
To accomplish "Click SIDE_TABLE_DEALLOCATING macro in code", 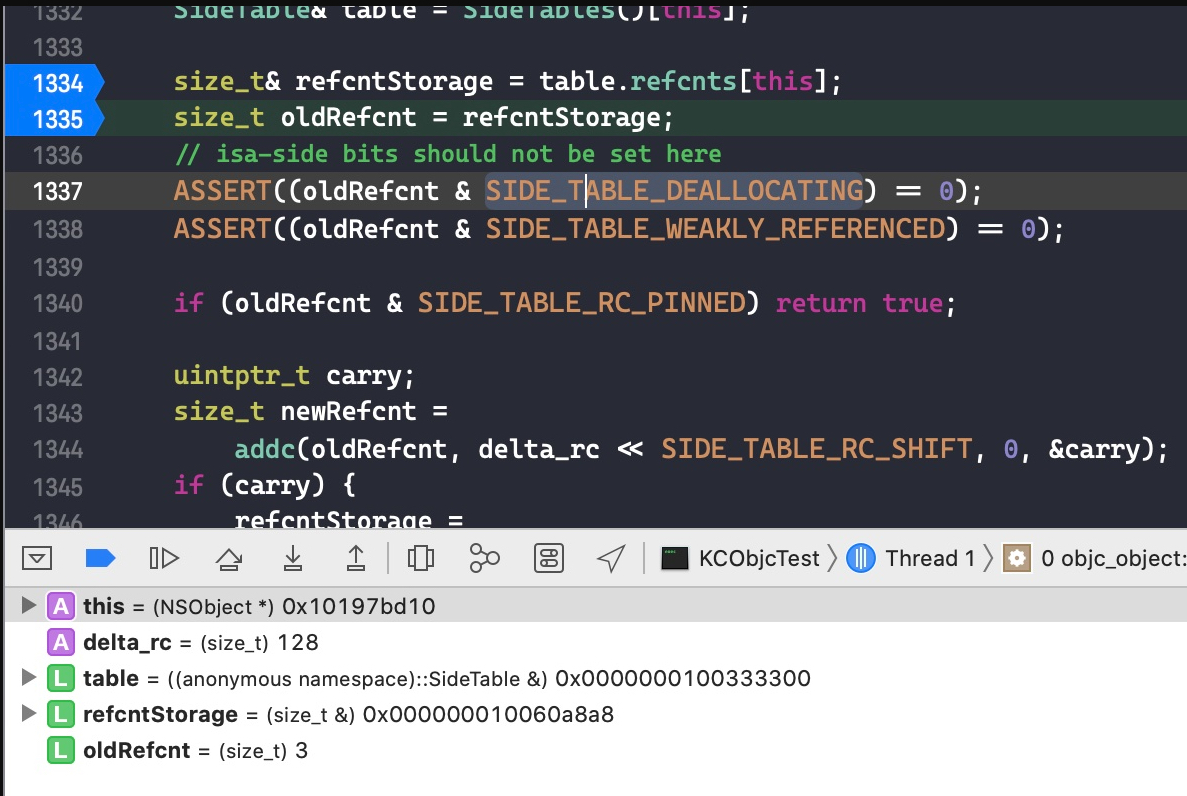I will [674, 190].
